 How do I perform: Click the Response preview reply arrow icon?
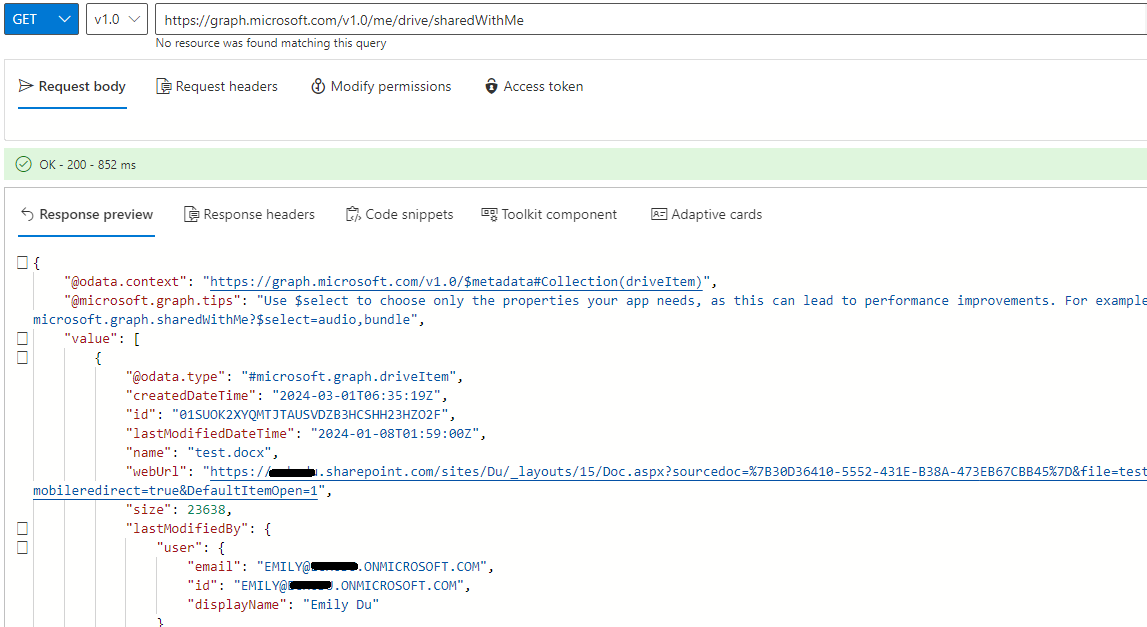pos(27,214)
